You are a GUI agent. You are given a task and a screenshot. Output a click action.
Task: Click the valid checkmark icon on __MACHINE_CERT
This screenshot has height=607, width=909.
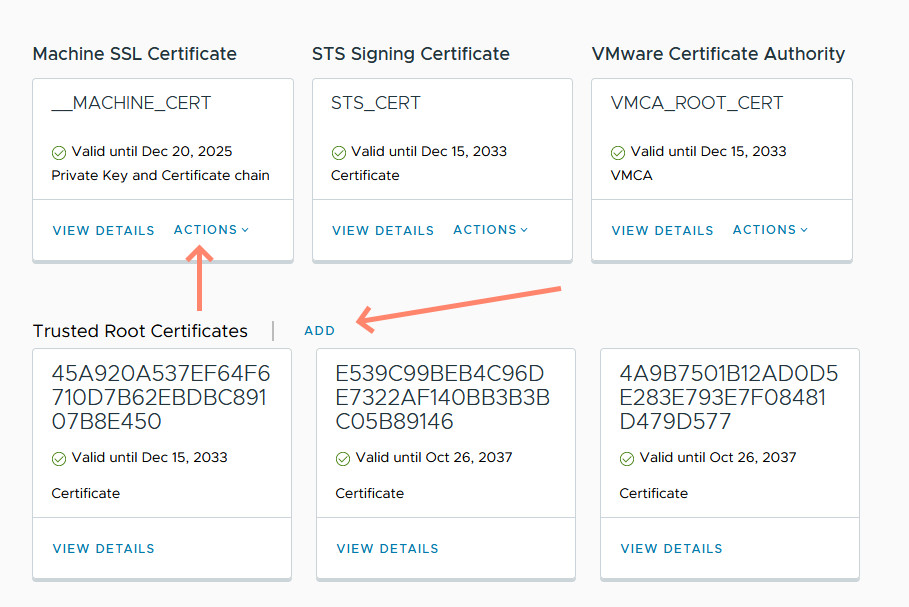[59, 153]
